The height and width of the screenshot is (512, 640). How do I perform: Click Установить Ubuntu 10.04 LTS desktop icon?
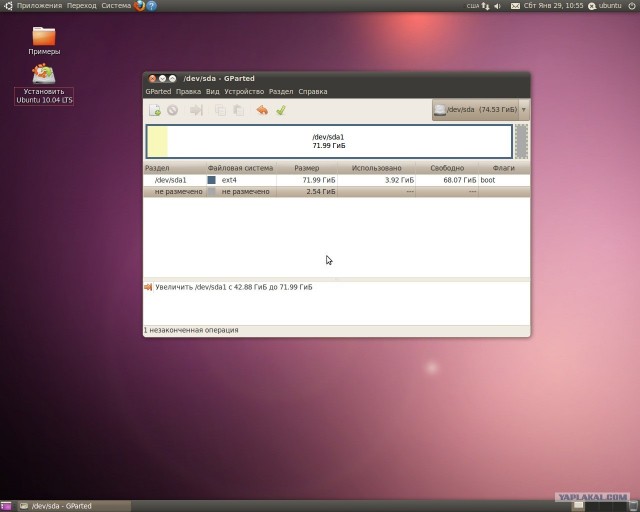coord(44,84)
